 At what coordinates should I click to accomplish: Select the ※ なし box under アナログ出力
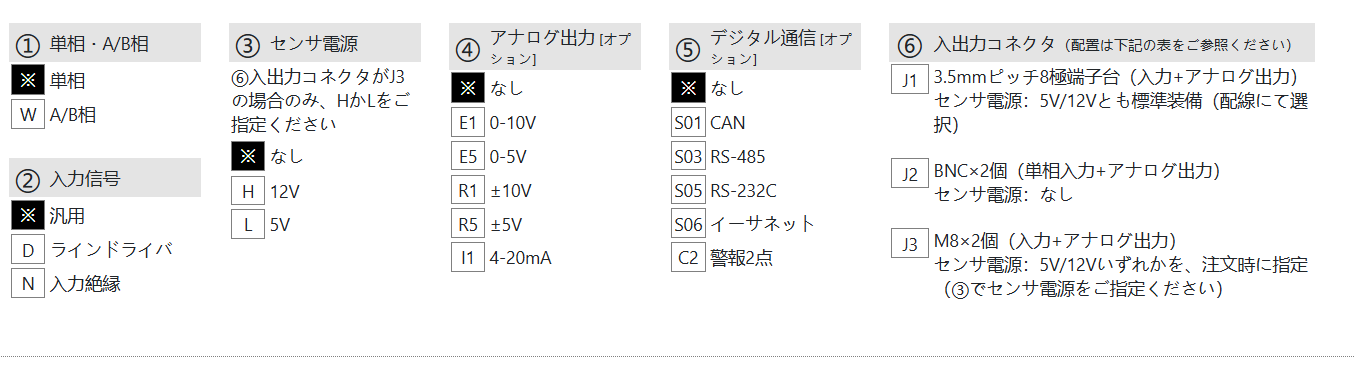(x=468, y=88)
